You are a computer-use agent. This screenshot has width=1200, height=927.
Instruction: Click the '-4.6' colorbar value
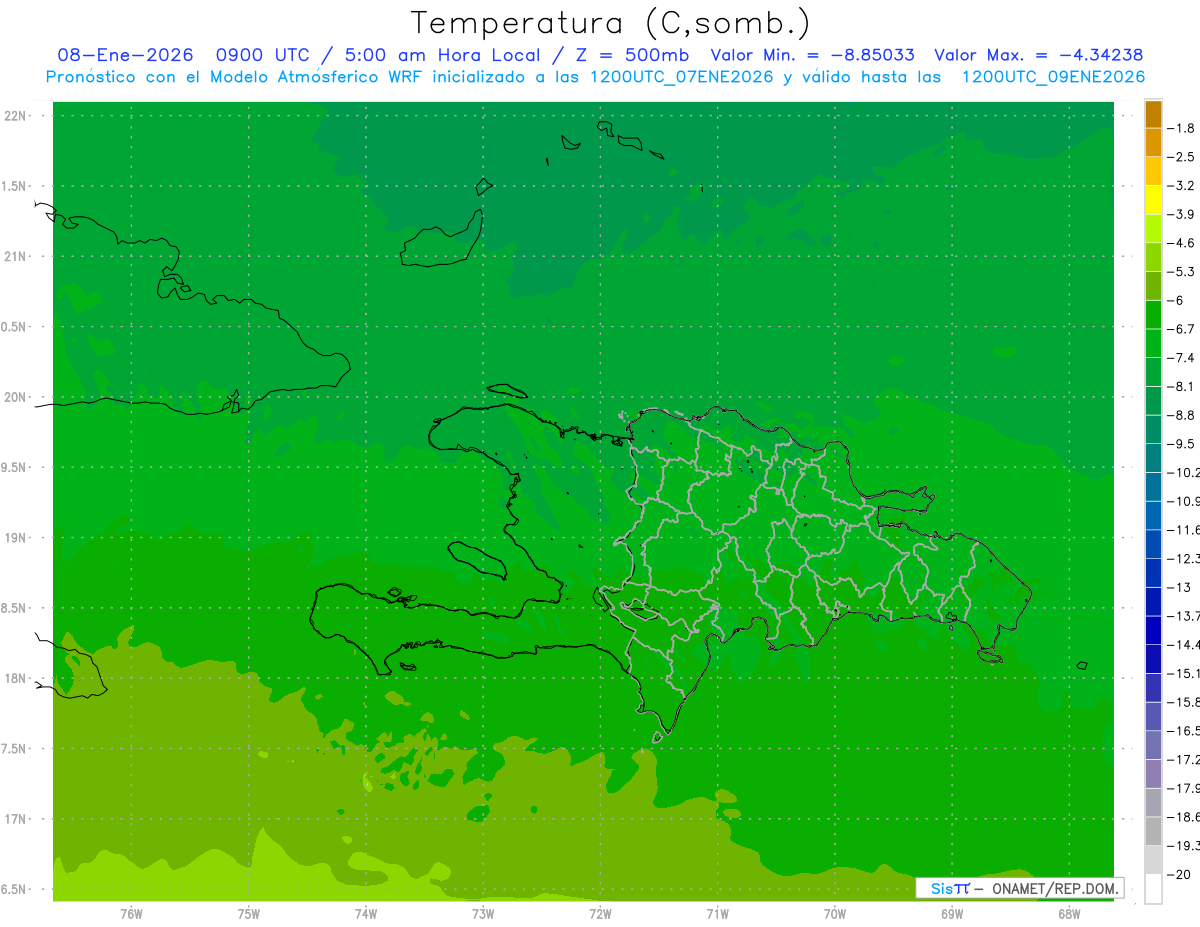pos(1181,243)
